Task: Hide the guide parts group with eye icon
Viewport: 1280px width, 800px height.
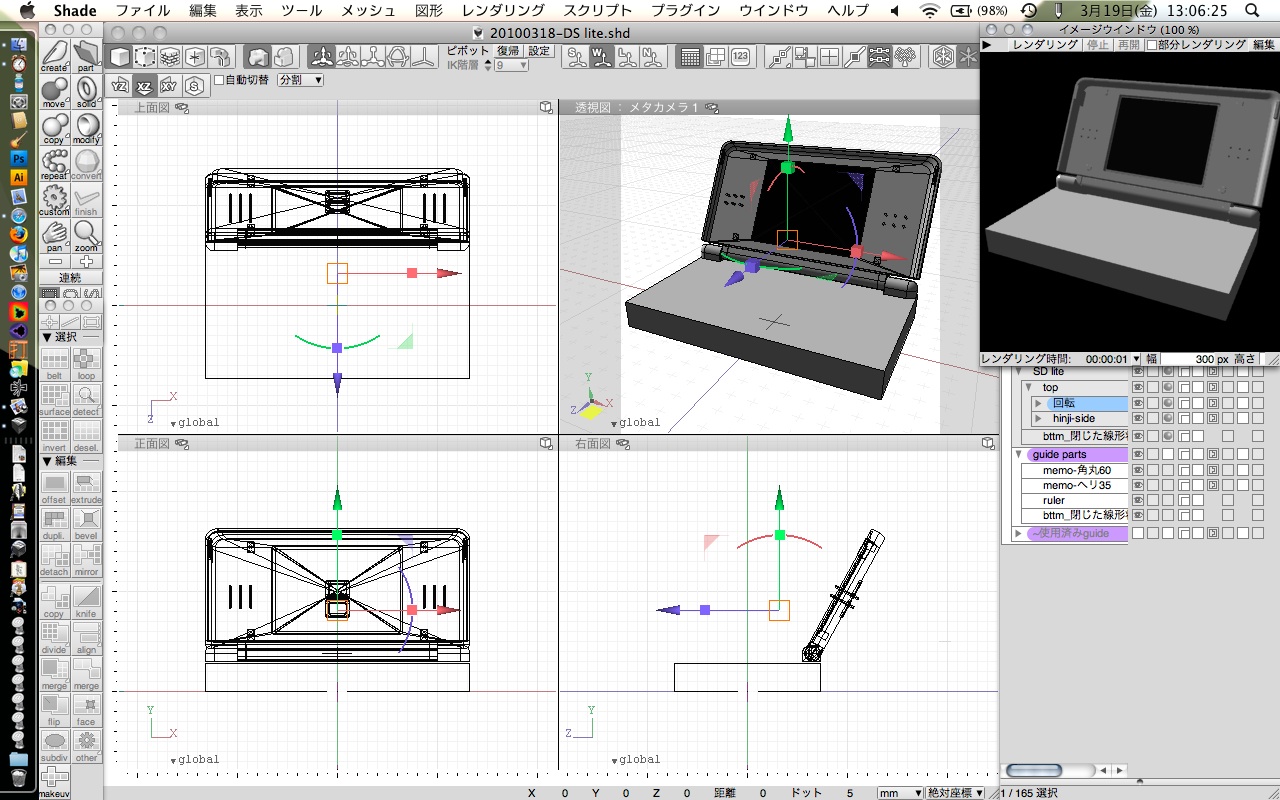Action: [1137, 454]
